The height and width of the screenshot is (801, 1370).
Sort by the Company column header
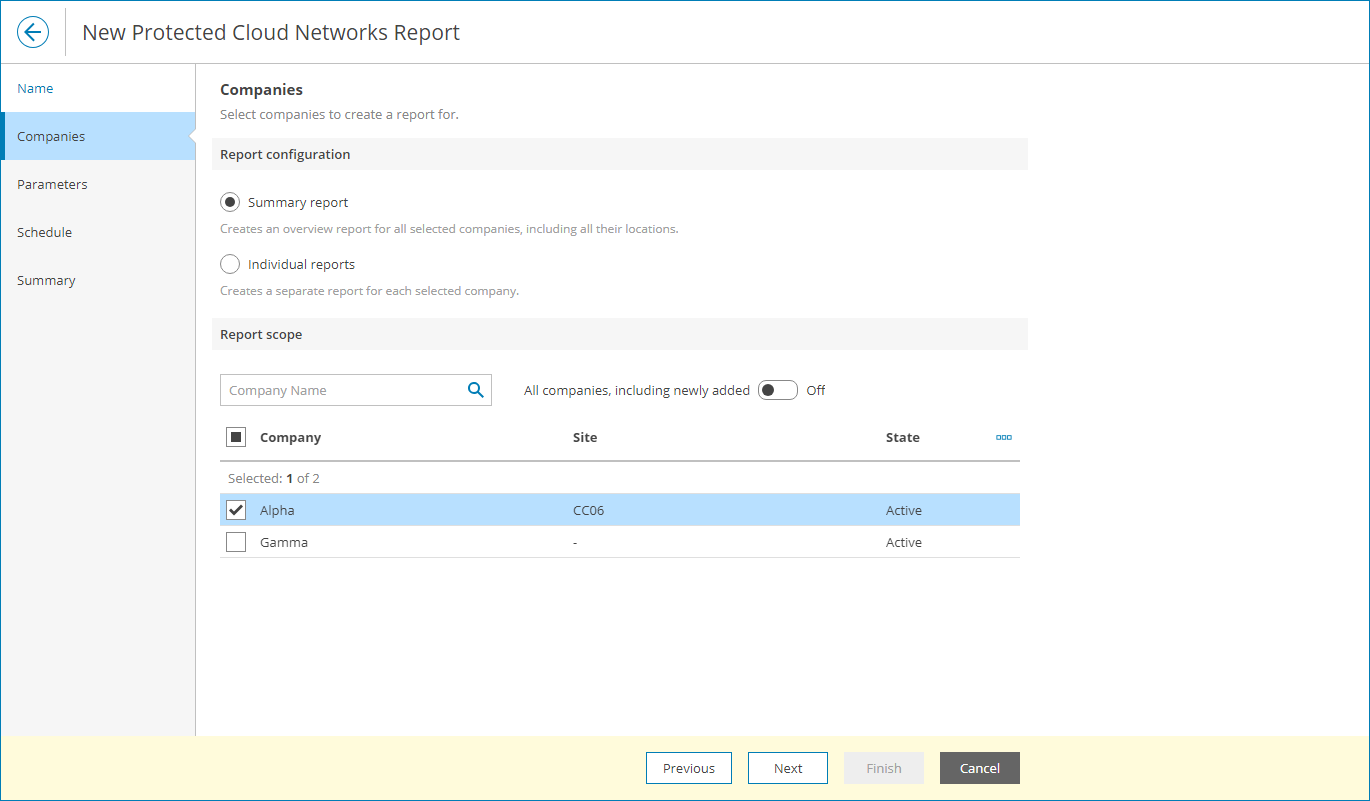click(x=290, y=437)
